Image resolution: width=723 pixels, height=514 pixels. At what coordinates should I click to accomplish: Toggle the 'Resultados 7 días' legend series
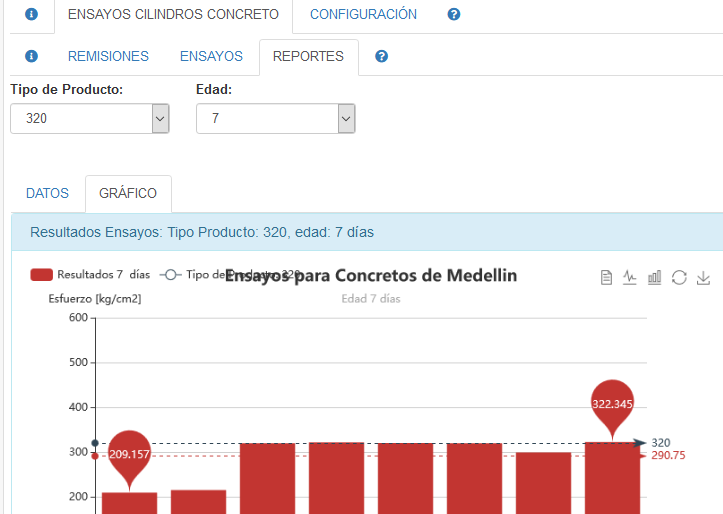click(x=90, y=274)
